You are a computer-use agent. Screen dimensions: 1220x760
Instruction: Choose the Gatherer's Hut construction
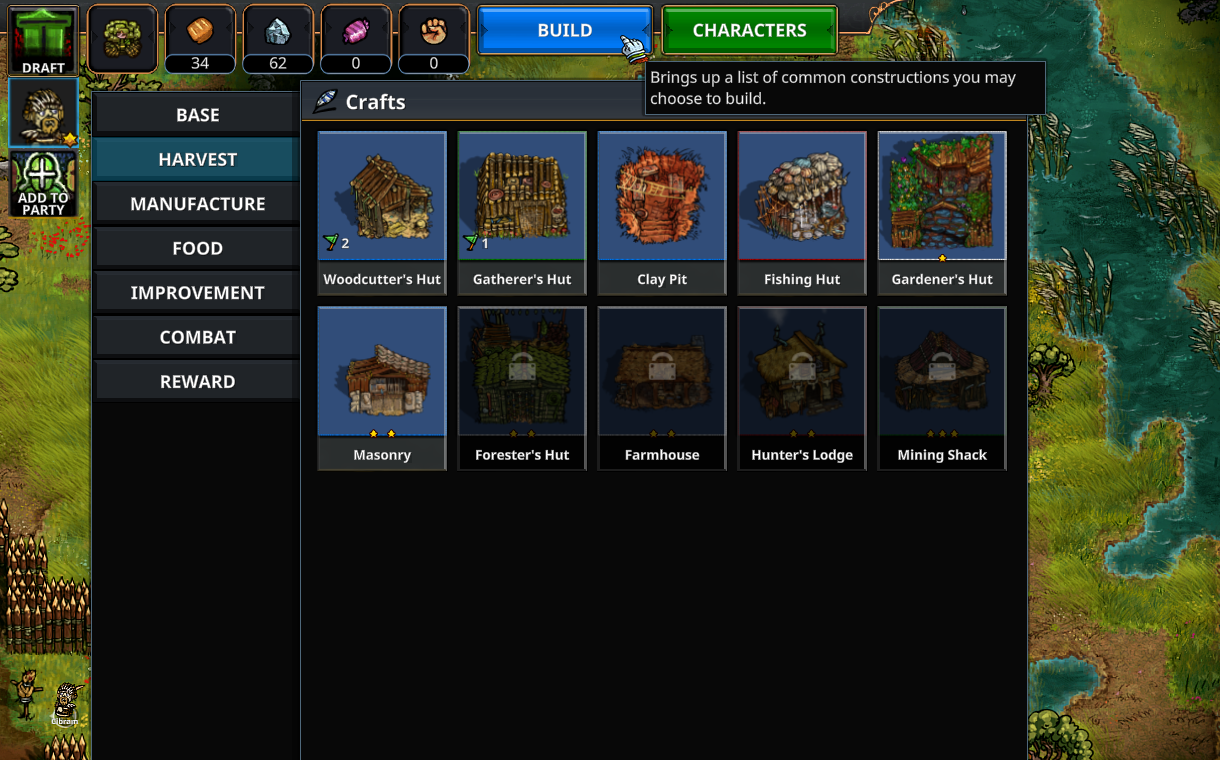[522, 213]
